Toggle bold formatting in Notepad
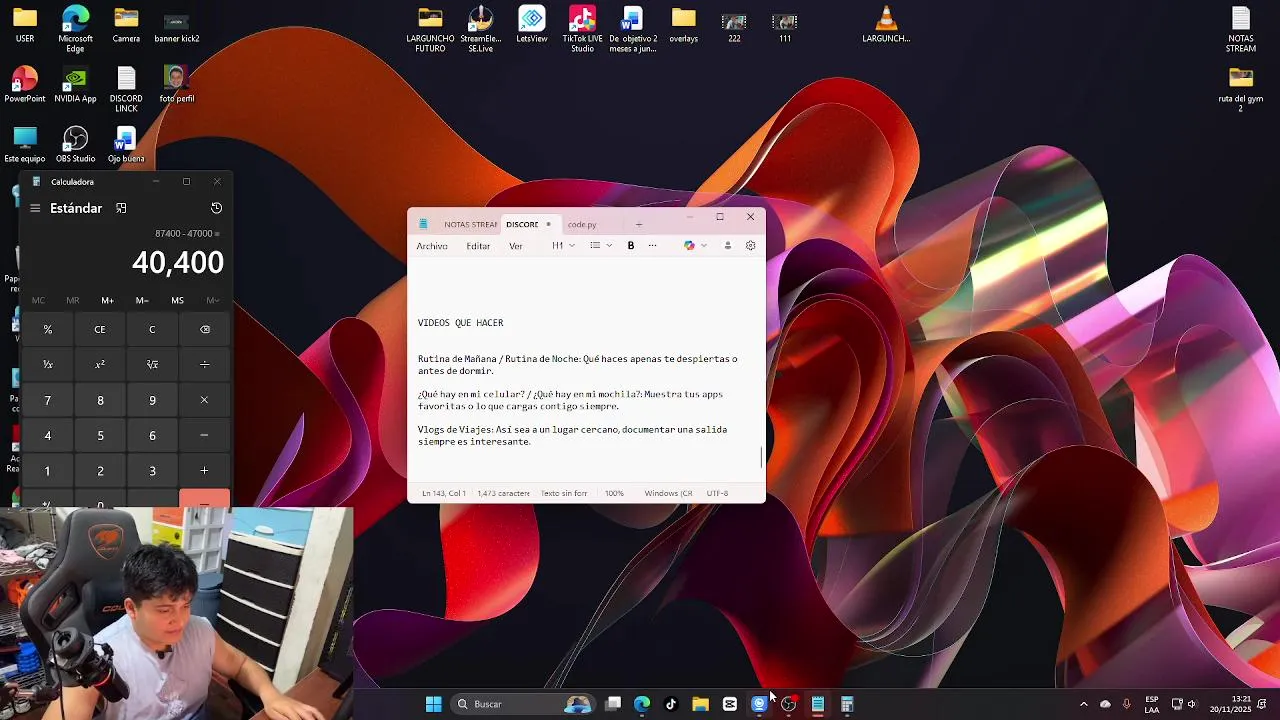The height and width of the screenshot is (720, 1280). click(631, 246)
